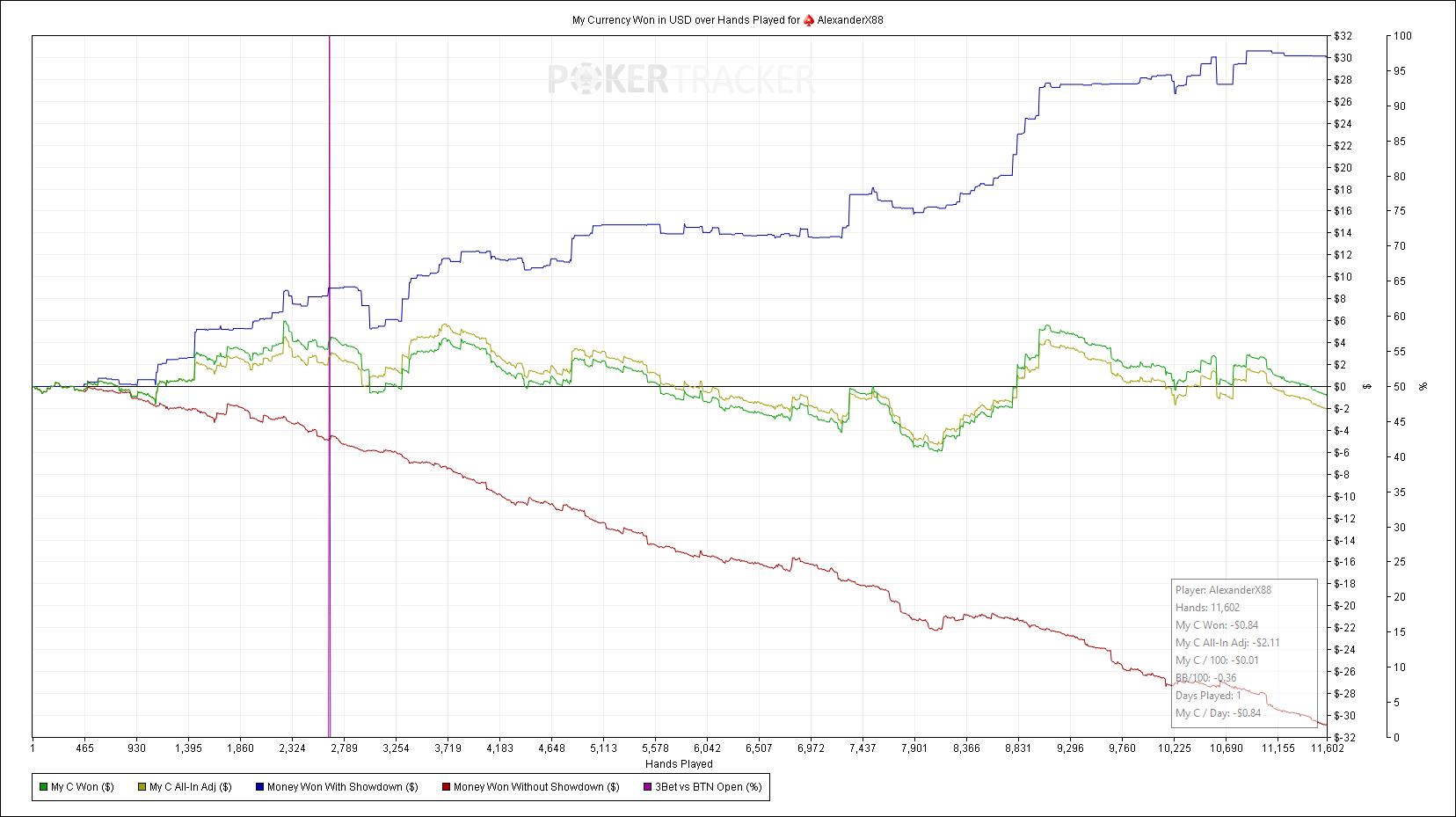Viewport: 1456px width, 817px height.
Task: Click the green My C Won legend swatch
Action: (44, 787)
